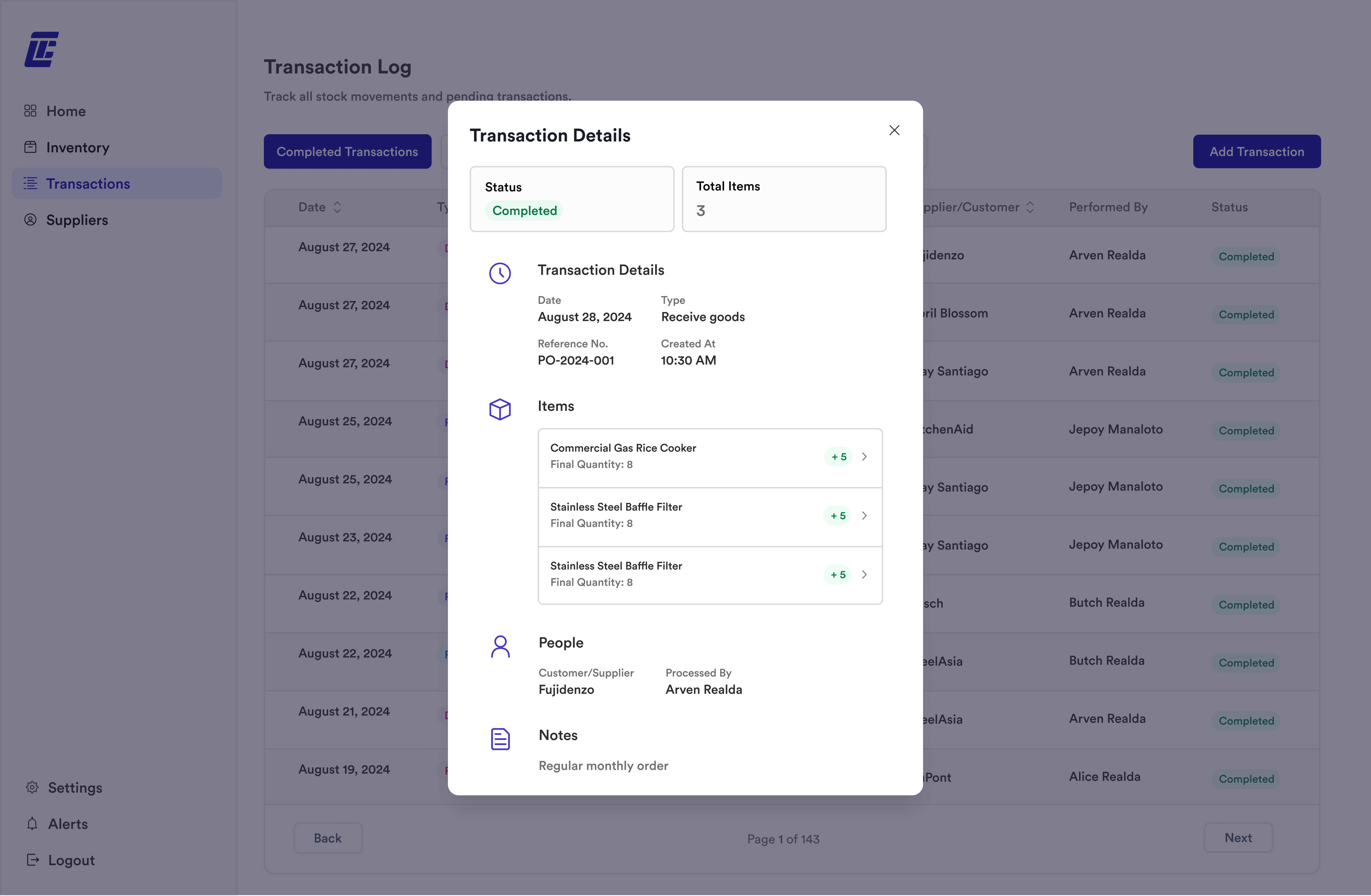Open the Transactions menu item
Image resolution: width=1371 pixels, height=896 pixels.
point(117,183)
